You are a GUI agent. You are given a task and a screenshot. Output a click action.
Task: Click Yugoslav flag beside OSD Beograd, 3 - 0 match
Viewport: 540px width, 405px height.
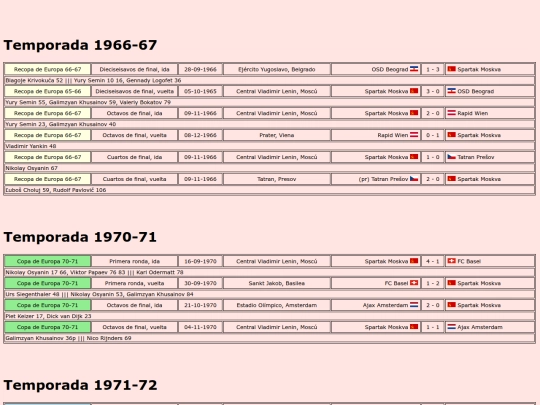tap(451, 91)
